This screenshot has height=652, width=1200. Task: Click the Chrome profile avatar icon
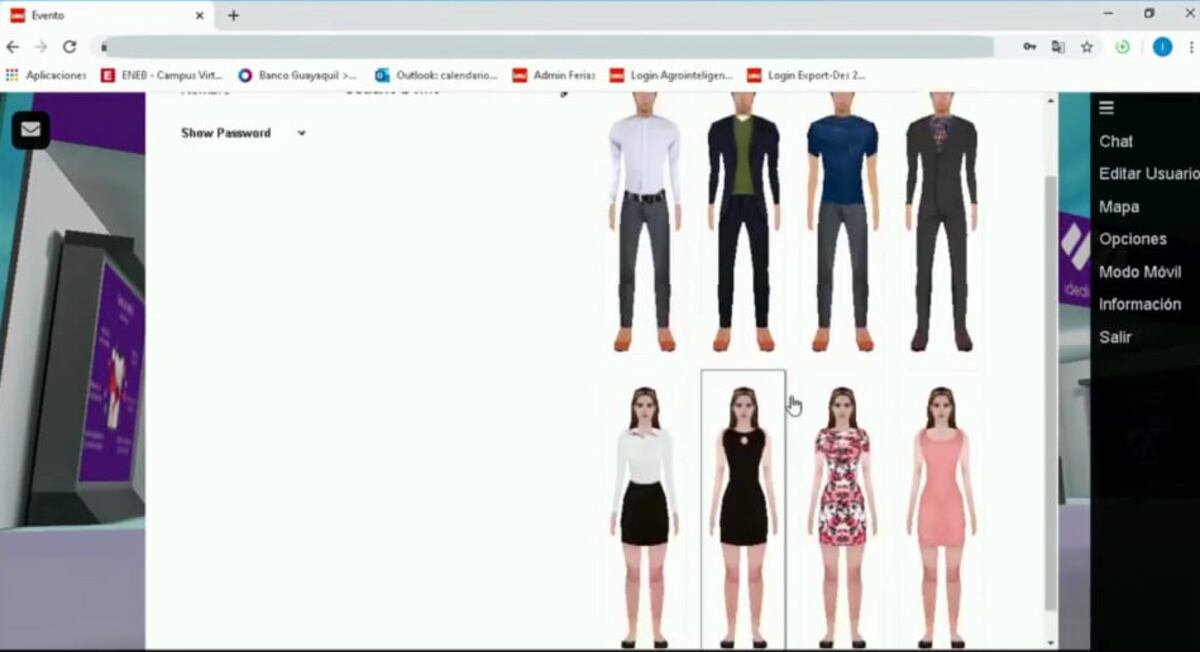point(1162,47)
